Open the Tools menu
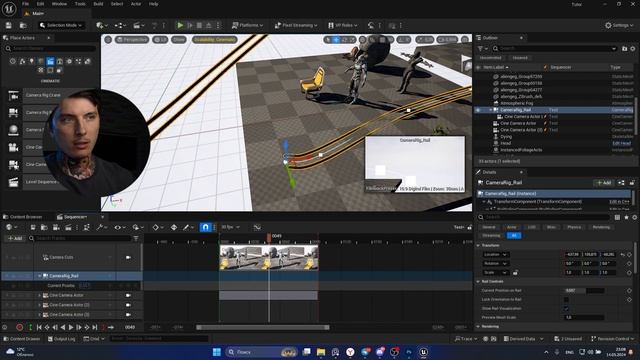640x360 pixels. click(80, 4)
